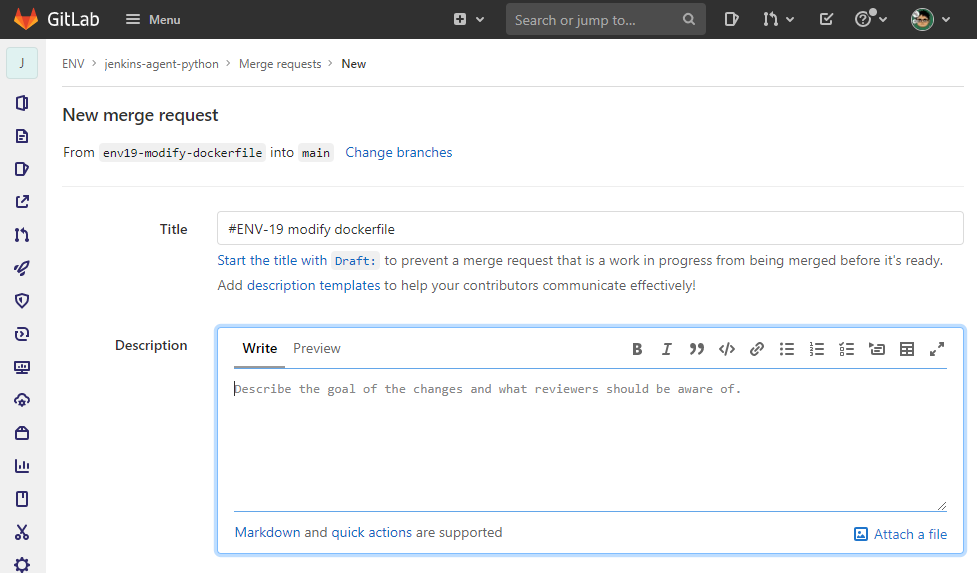Open Issues in sidebar

(x=22, y=169)
